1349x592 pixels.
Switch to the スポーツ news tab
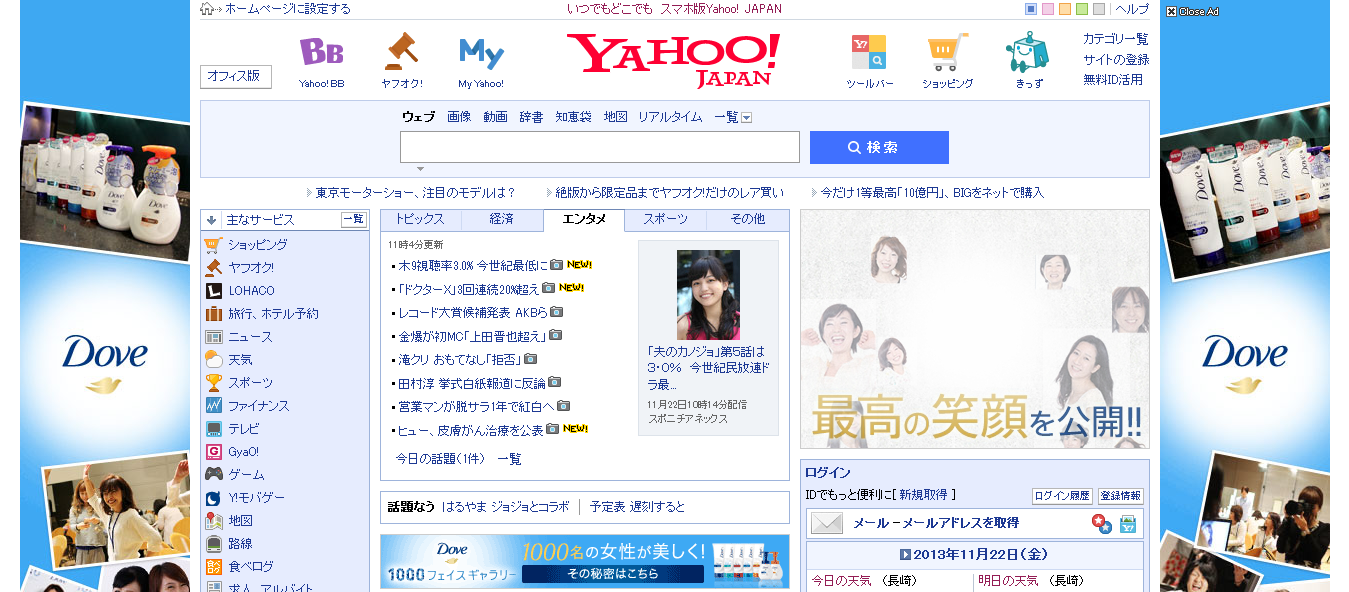[x=665, y=219]
